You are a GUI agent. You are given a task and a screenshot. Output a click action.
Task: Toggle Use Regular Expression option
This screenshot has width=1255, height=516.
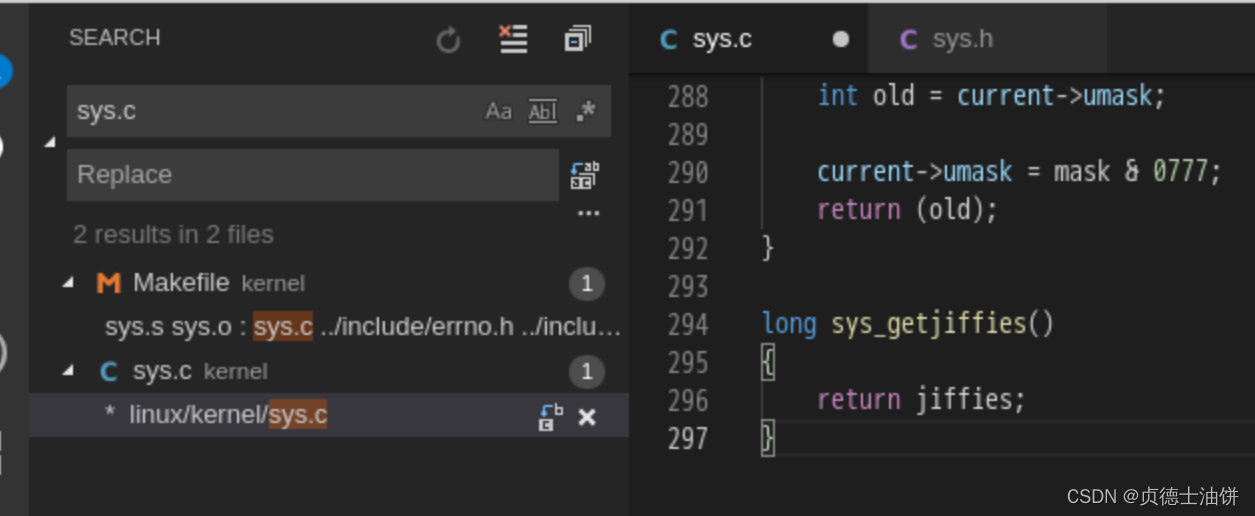point(586,111)
